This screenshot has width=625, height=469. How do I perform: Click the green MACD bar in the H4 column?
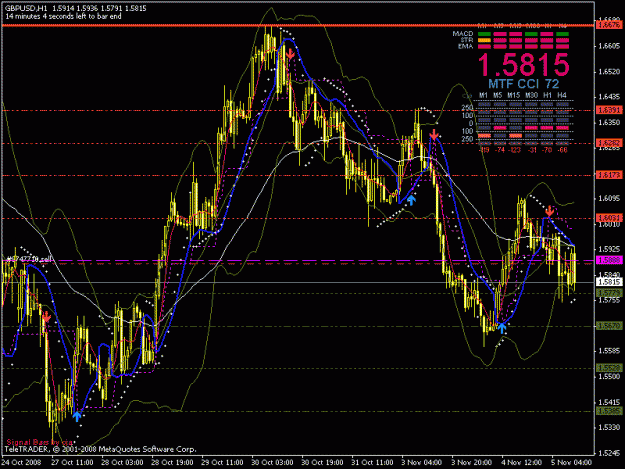point(562,34)
